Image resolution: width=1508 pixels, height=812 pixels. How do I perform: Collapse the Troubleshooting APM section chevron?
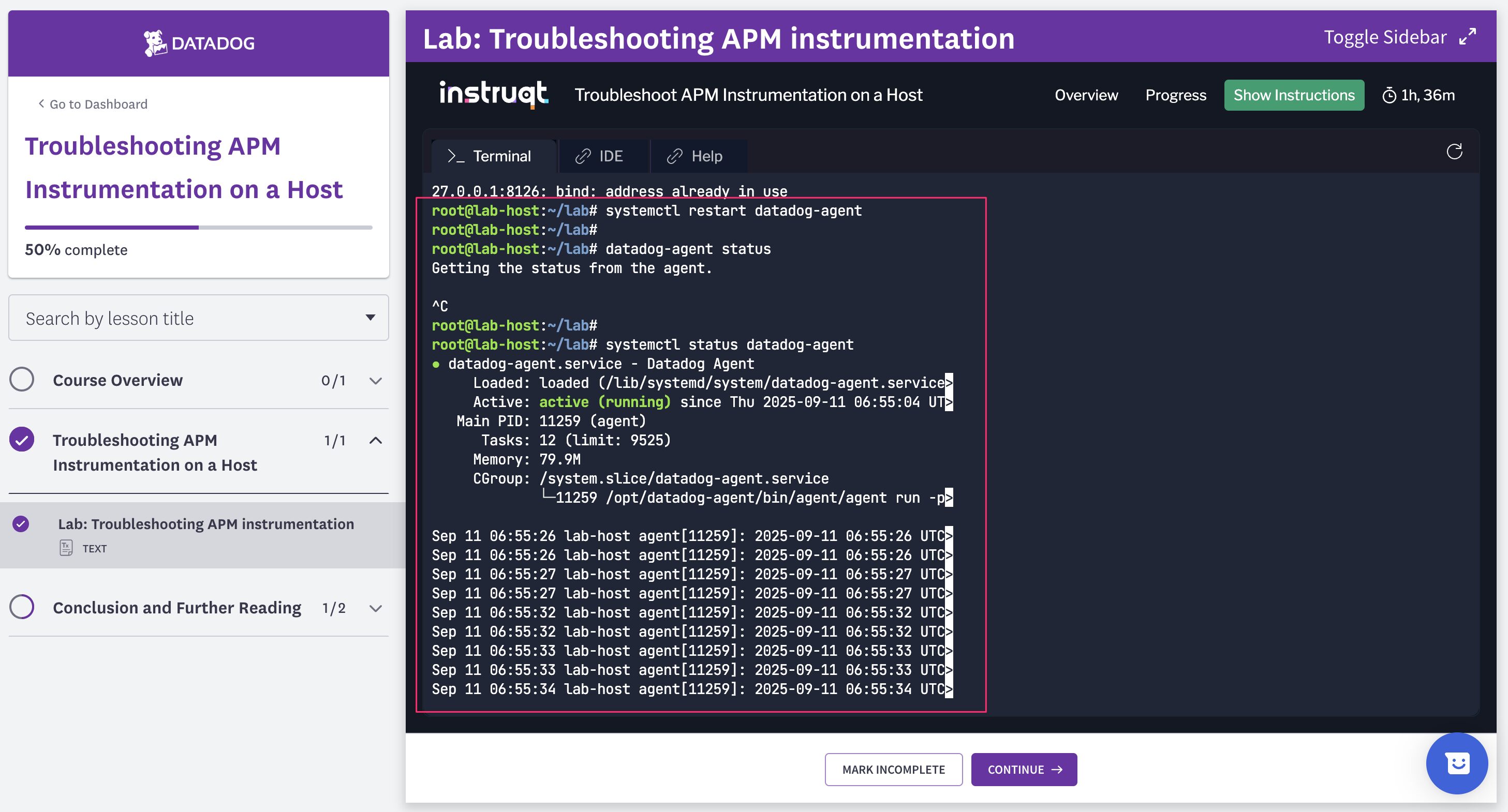pyautogui.click(x=376, y=440)
